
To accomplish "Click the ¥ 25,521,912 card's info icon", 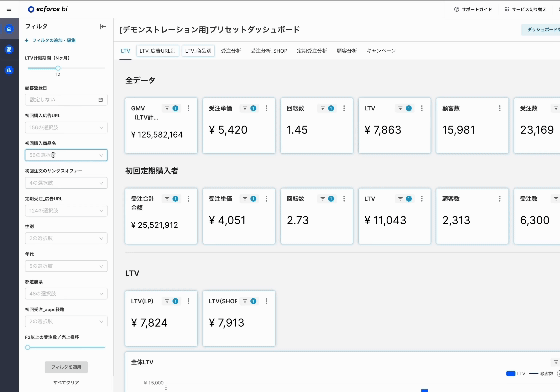I will [x=175, y=199].
